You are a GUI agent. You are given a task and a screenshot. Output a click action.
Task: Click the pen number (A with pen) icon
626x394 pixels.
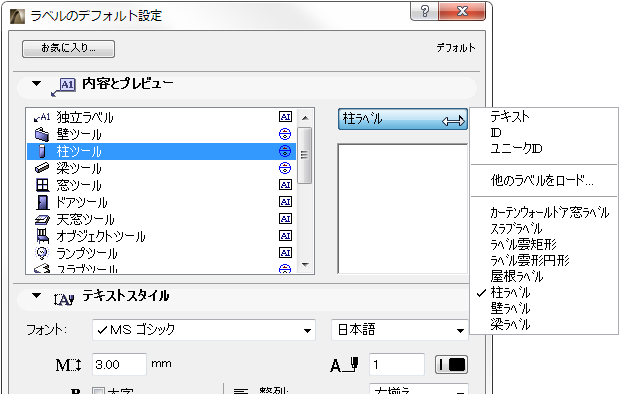tap(344, 365)
